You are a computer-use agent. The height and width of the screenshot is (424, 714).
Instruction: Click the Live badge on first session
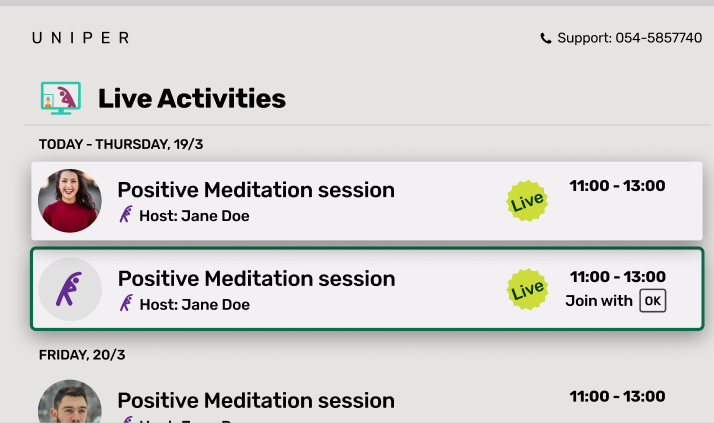click(x=527, y=201)
